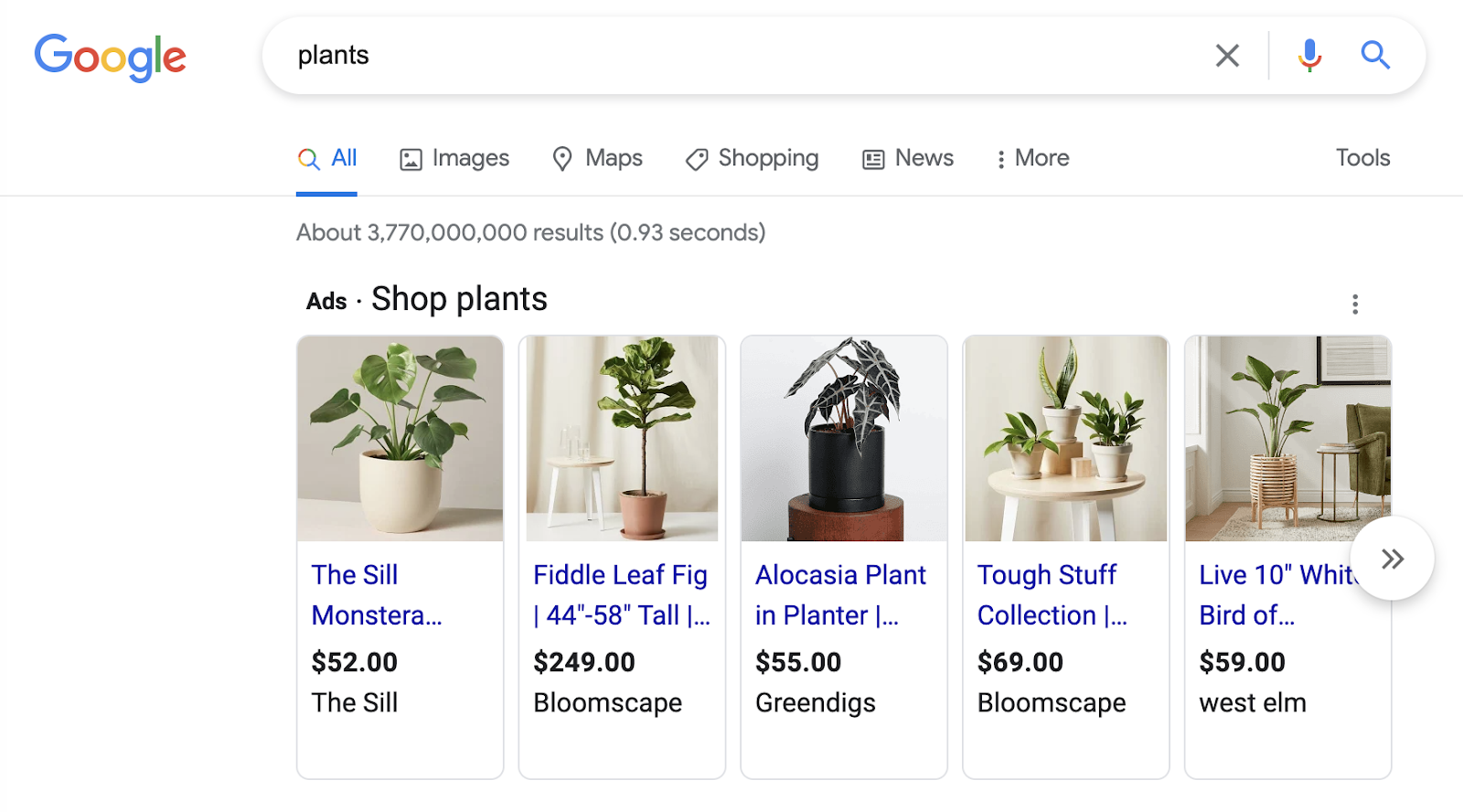Image resolution: width=1463 pixels, height=812 pixels.
Task: Start voice search with microphone icon
Action: [x=1309, y=56]
